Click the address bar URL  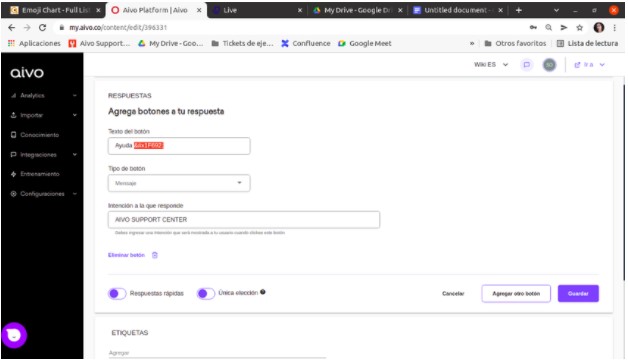coord(118,27)
